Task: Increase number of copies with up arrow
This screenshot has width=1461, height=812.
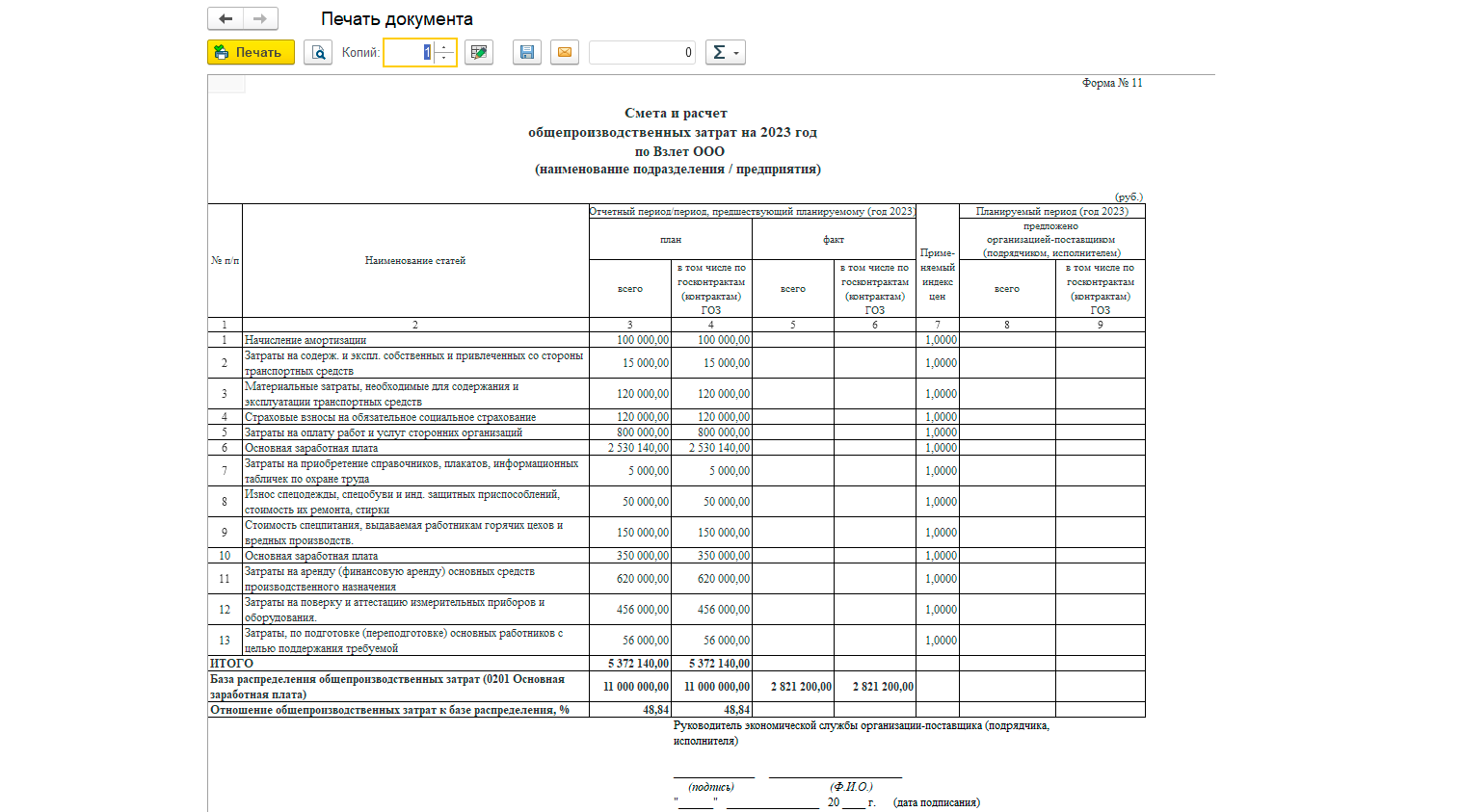Action: click(x=444, y=46)
